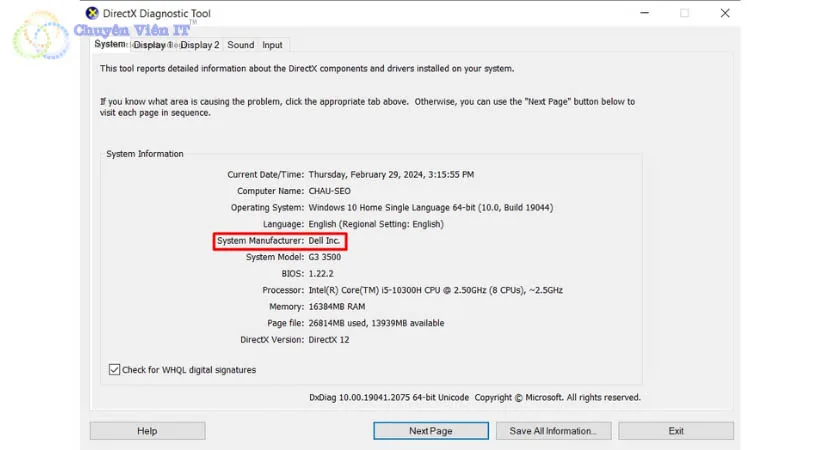This screenshot has width=820, height=450.
Task: Click the DxDiag version copyright text
Action: [x=474, y=397]
